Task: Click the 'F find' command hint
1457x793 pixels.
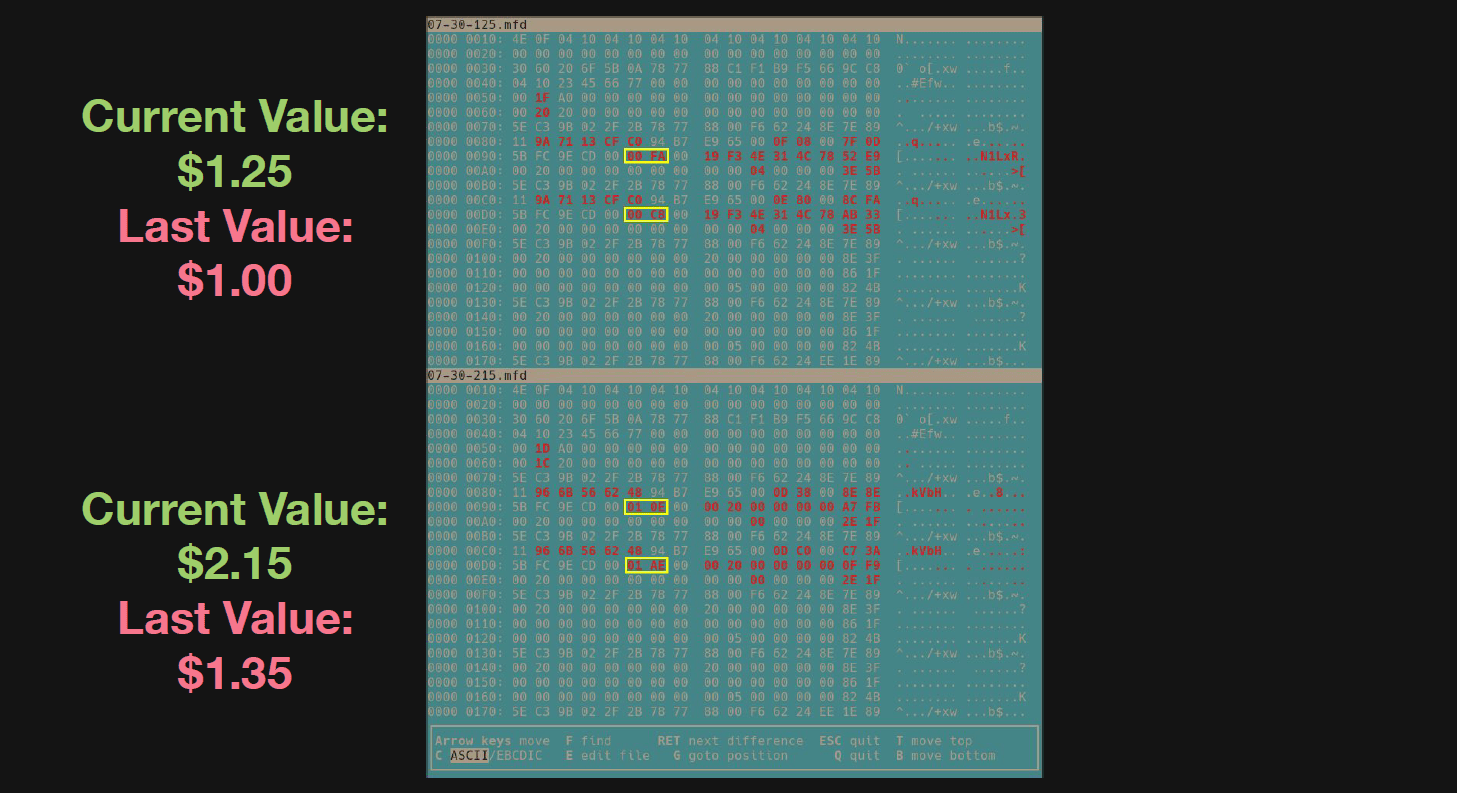Action: coord(588,741)
